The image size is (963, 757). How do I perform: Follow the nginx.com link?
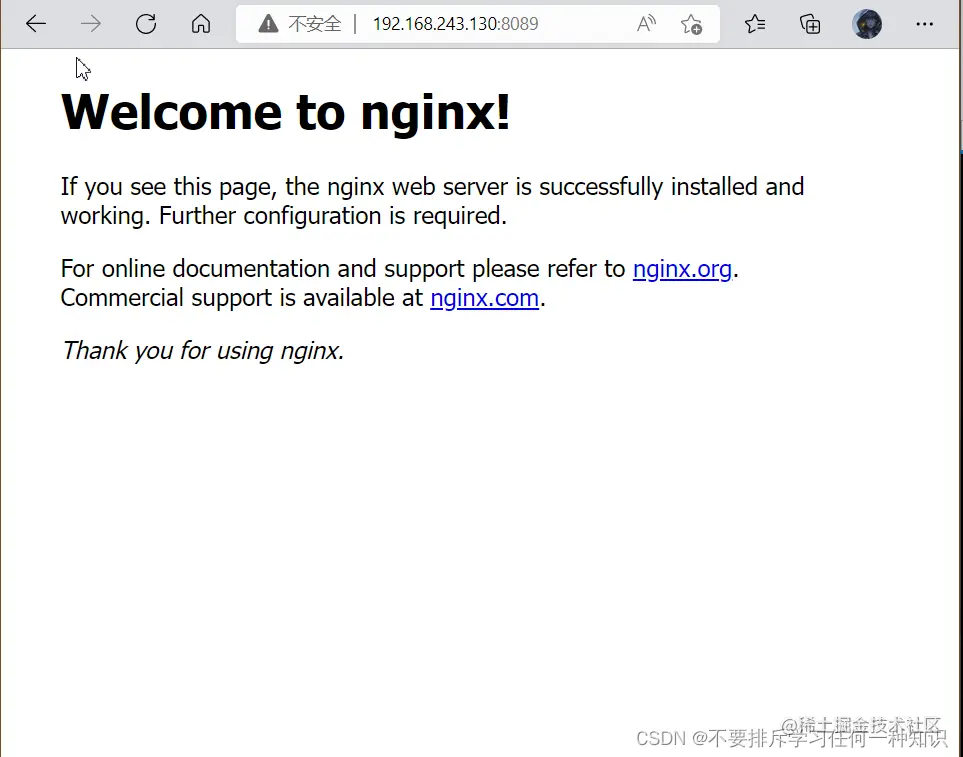tap(485, 298)
